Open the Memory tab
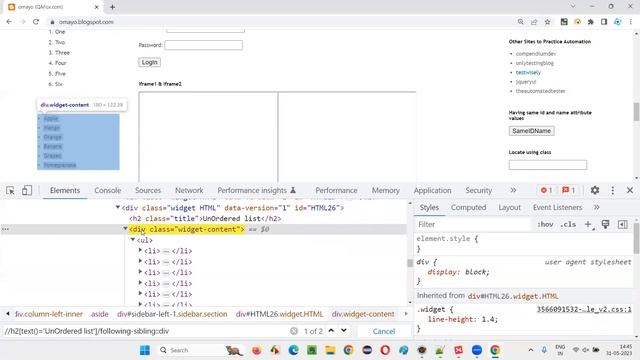This screenshot has width=640, height=360. pos(385,190)
